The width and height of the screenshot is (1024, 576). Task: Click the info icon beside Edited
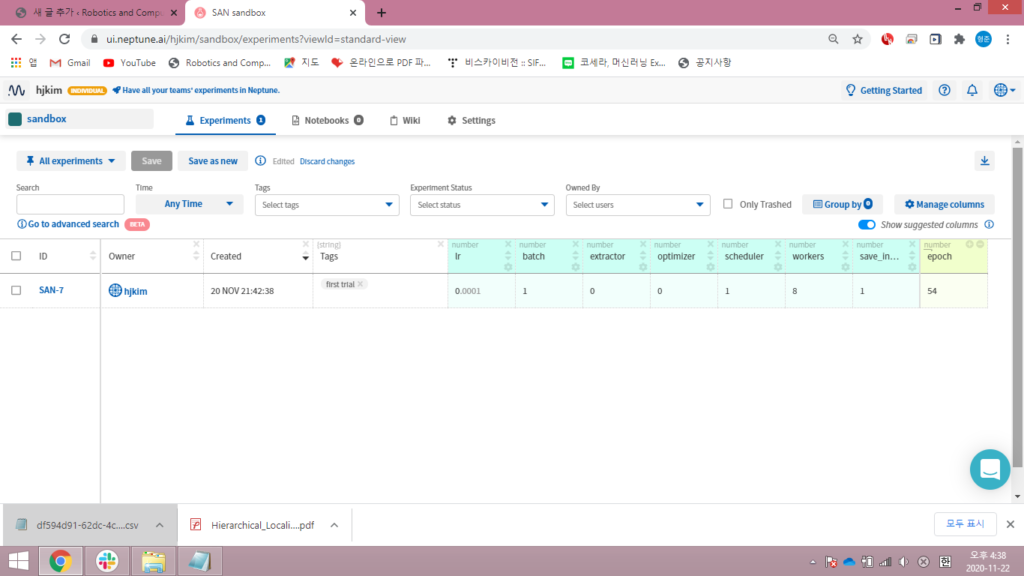click(x=260, y=161)
